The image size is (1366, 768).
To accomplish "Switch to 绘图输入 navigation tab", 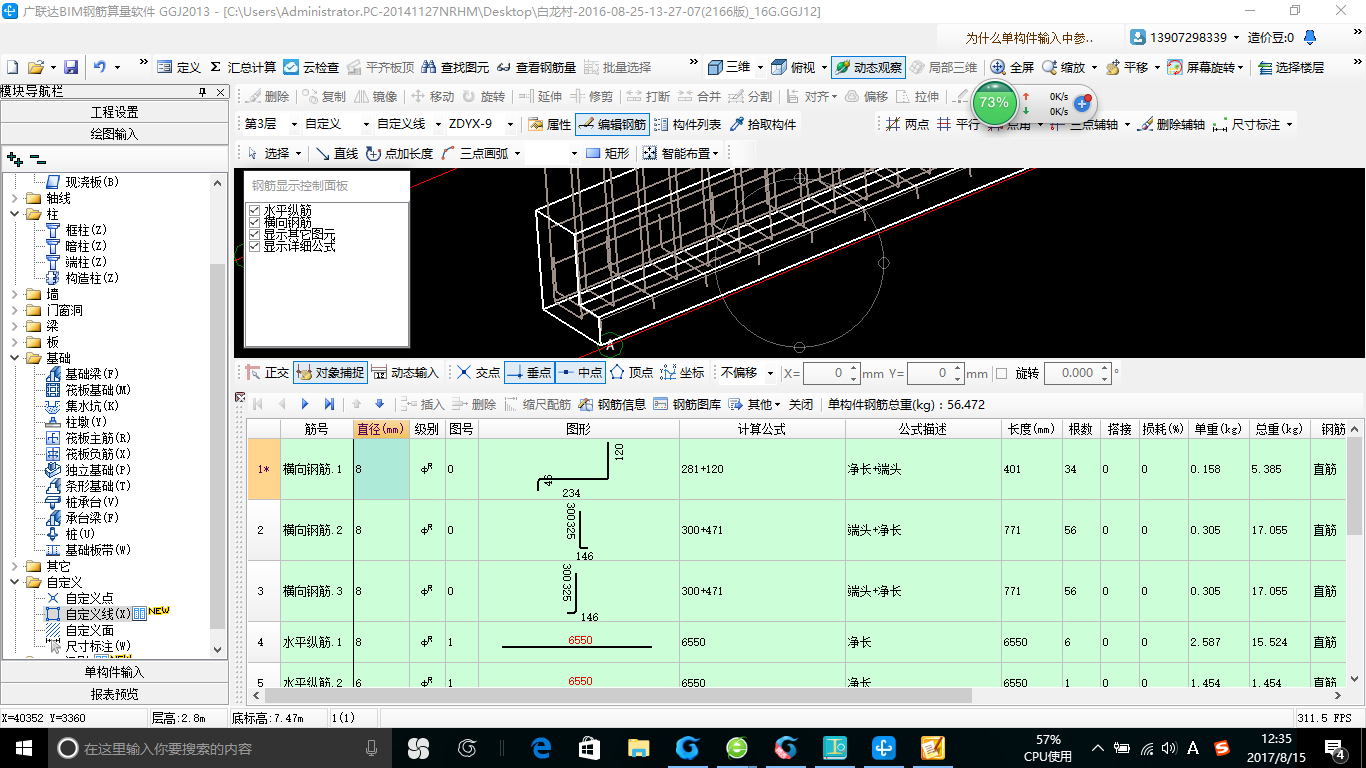I will tap(114, 134).
